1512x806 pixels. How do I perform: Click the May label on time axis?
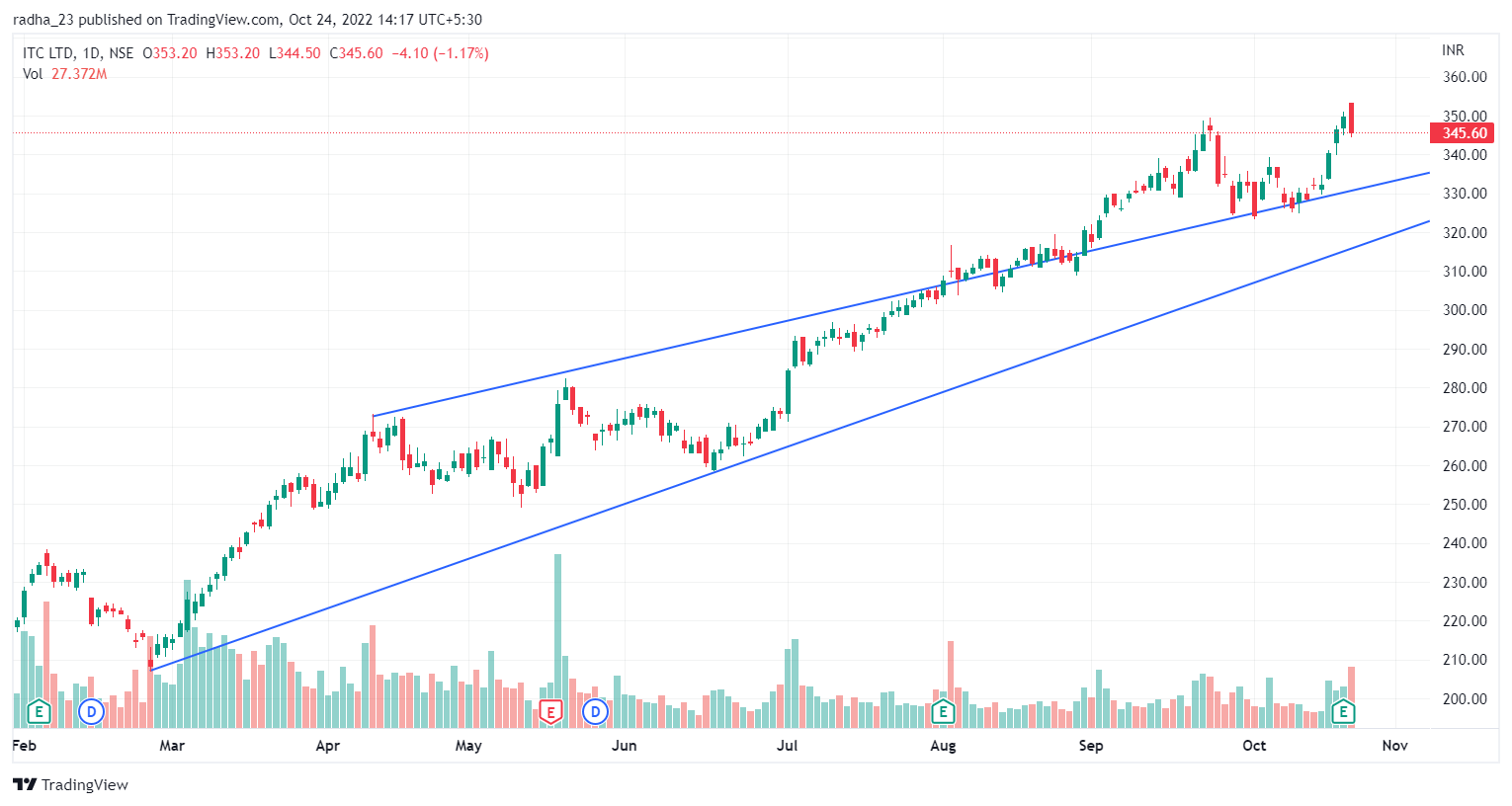pos(468,746)
